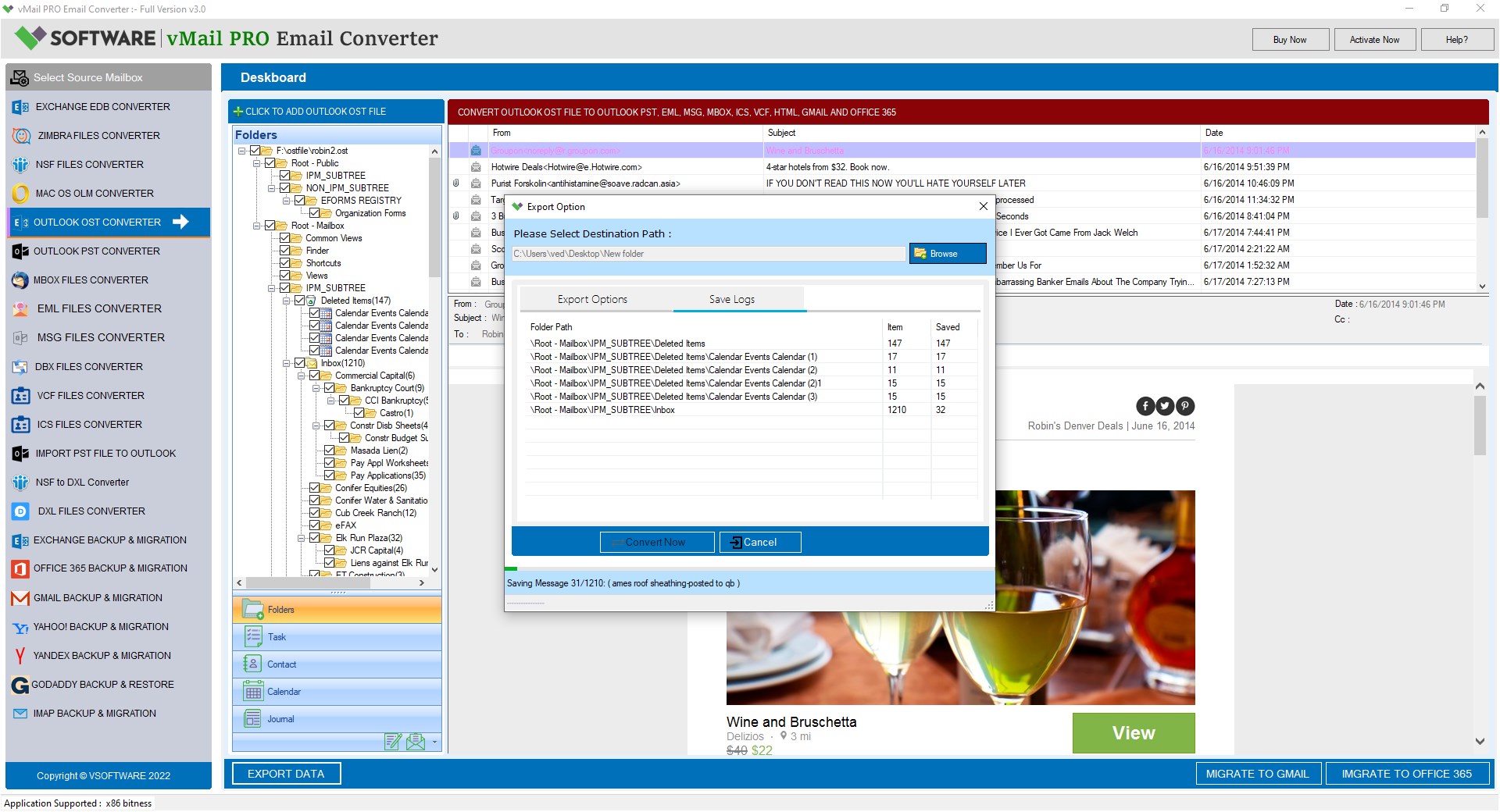Open the Calendar pane item

tap(337, 692)
